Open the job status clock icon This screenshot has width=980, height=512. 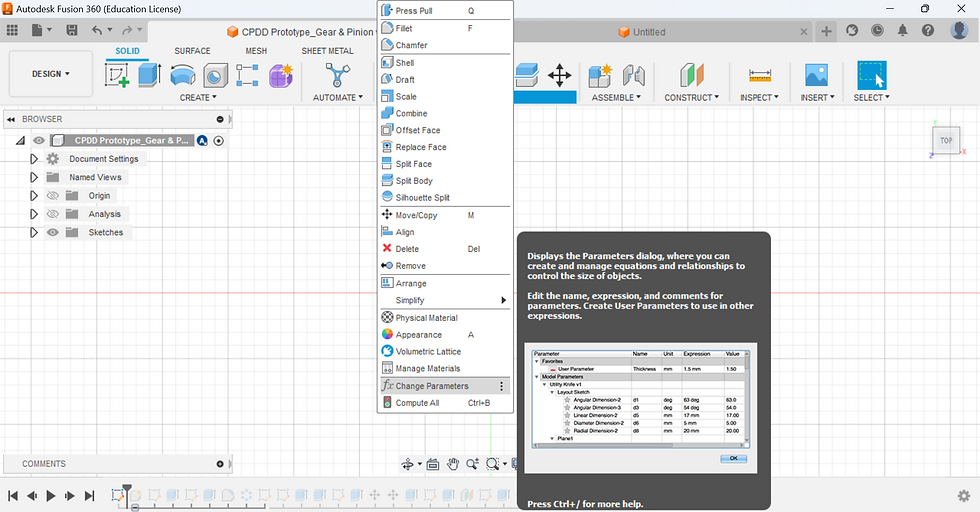click(878, 30)
